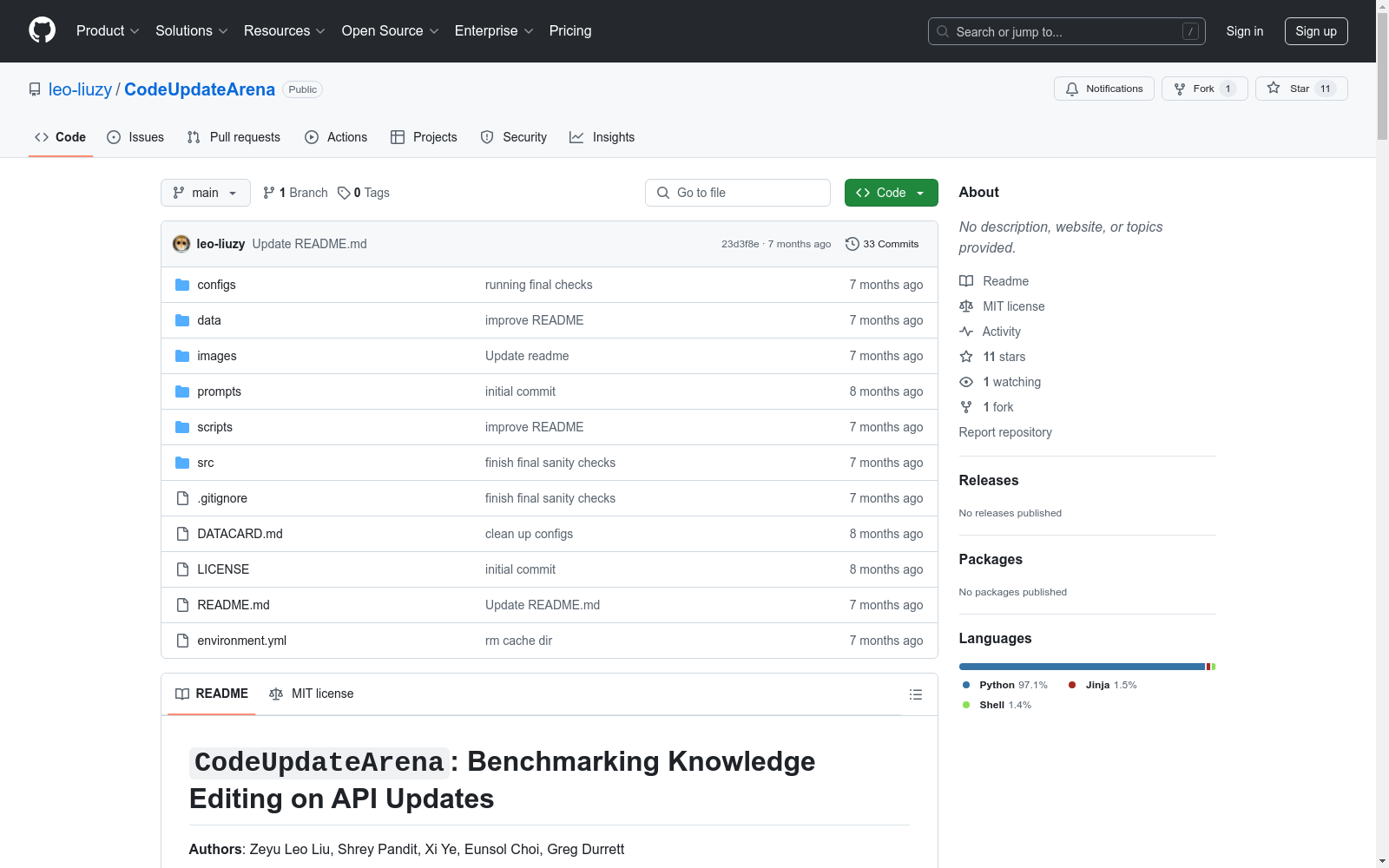The height and width of the screenshot is (868, 1389).
Task: Switch to the Projects tab
Action: coord(424,137)
